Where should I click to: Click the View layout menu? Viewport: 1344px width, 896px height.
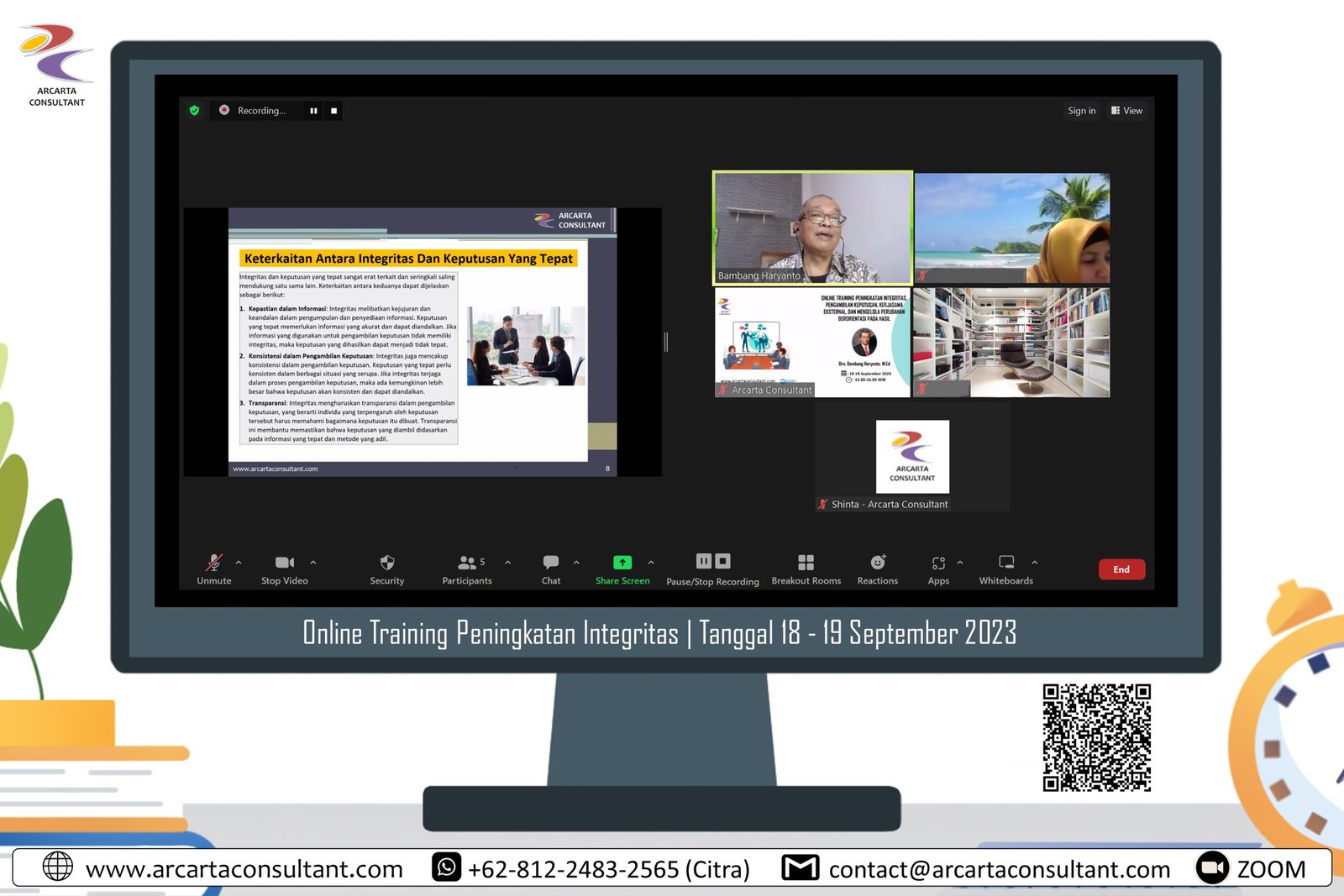coord(1126,111)
